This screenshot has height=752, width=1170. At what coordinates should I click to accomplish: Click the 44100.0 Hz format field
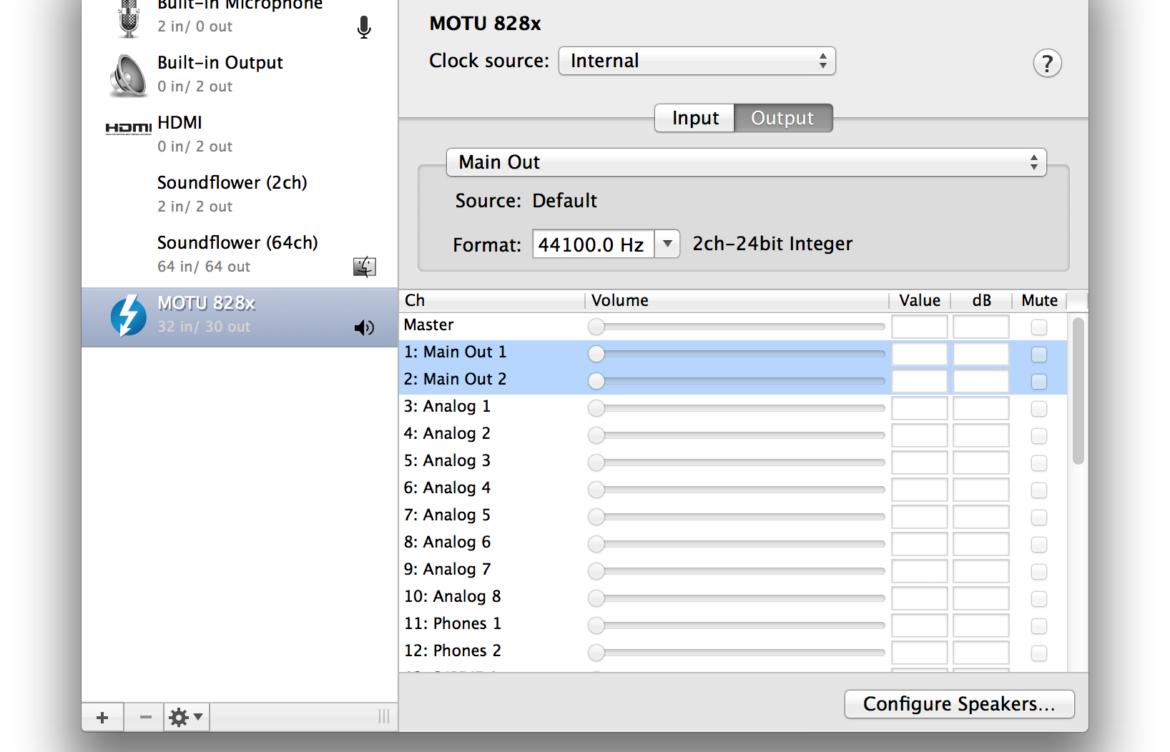pos(593,244)
